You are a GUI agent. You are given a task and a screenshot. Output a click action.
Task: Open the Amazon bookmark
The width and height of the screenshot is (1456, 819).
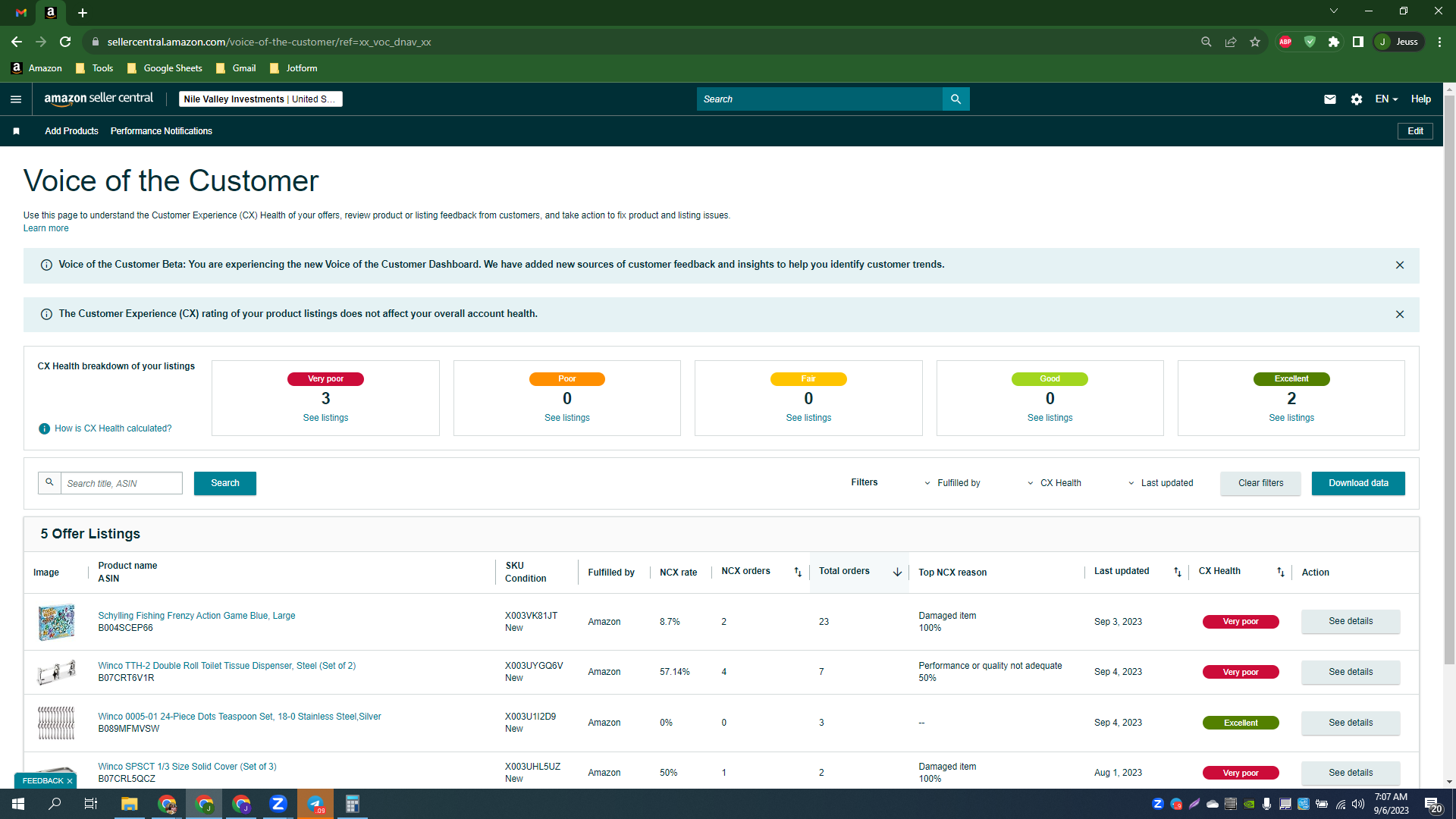(x=37, y=68)
